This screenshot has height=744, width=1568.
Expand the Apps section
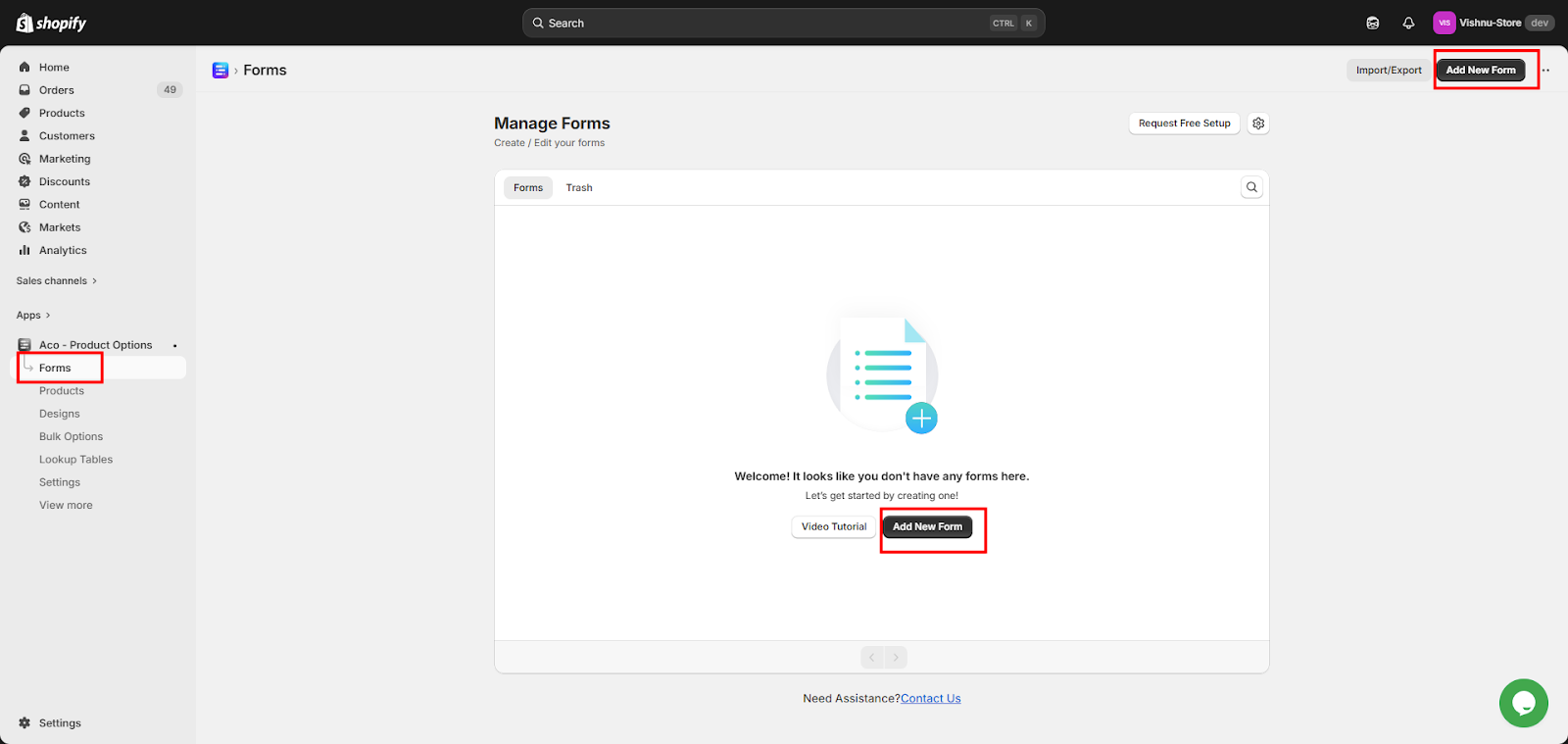coord(33,316)
